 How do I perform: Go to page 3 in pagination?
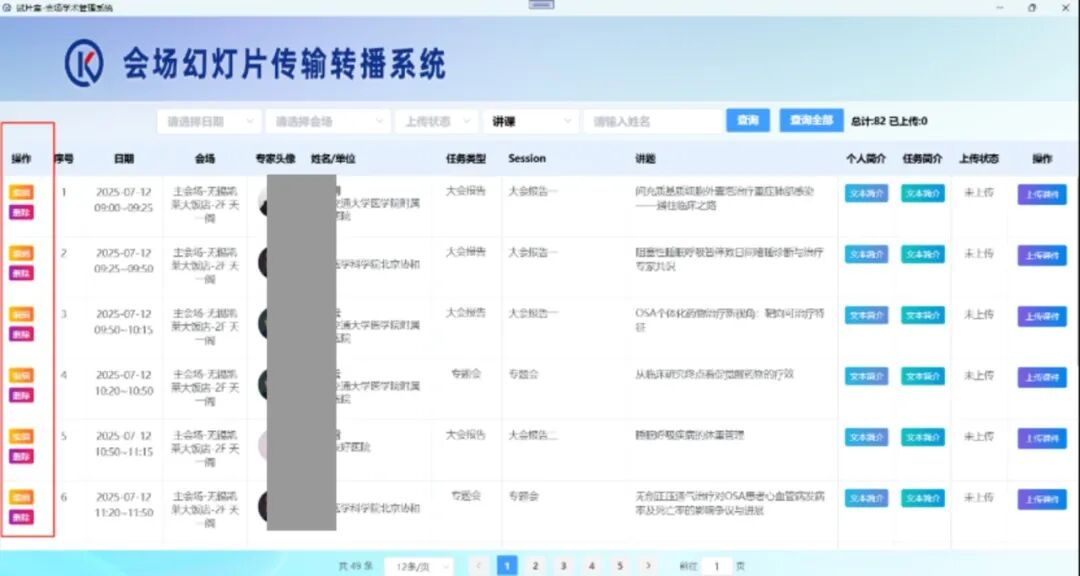563,566
